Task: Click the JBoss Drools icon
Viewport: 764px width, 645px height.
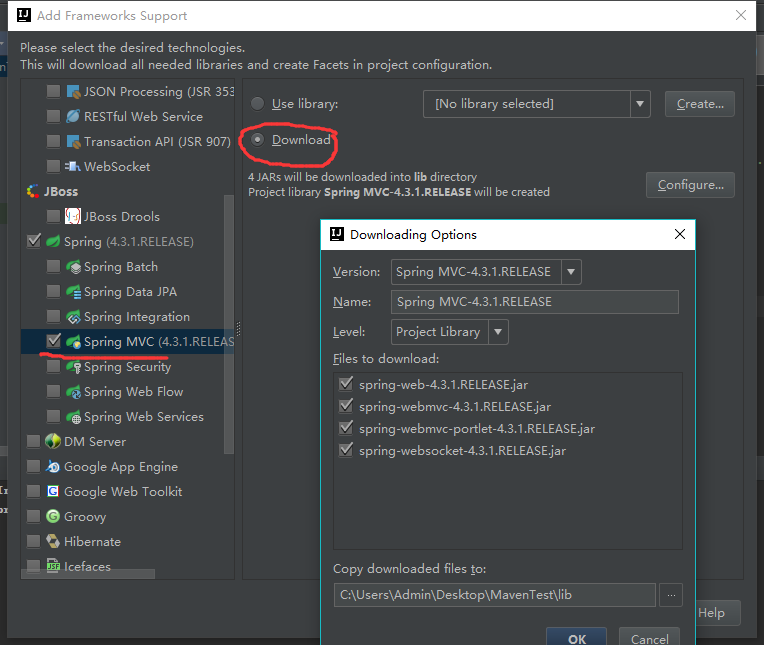Action: tap(73, 216)
